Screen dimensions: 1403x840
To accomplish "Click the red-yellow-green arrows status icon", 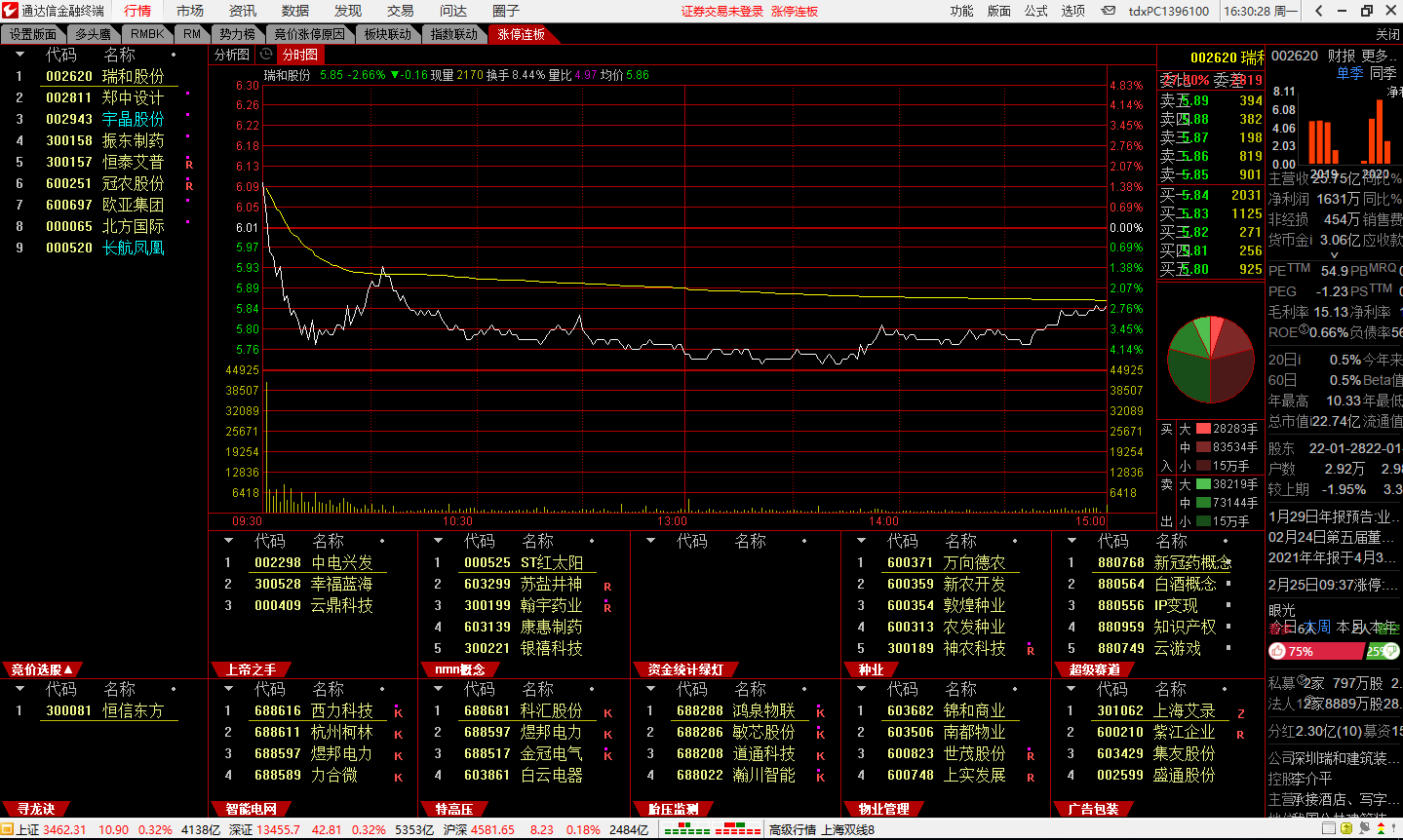I will [1381, 828].
